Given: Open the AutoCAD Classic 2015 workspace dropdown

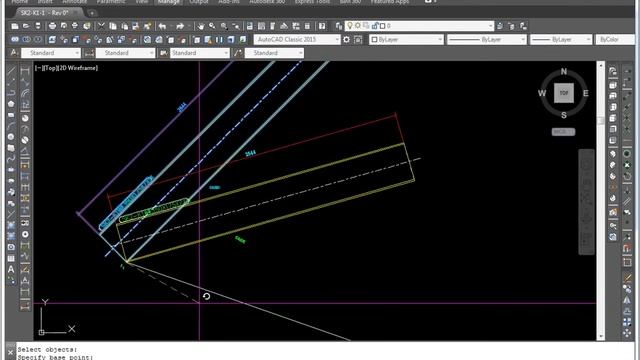Looking at the screenshot, I should tap(297, 40).
